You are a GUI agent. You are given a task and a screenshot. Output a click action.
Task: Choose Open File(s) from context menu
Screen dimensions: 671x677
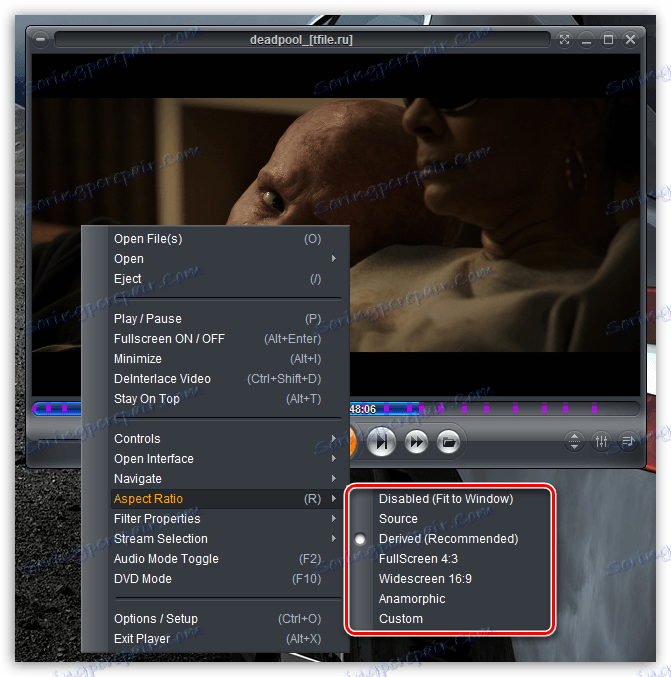225,239
